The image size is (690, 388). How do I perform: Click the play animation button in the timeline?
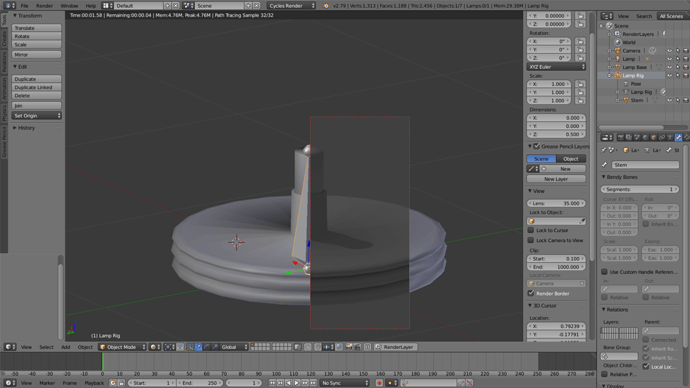297,383
